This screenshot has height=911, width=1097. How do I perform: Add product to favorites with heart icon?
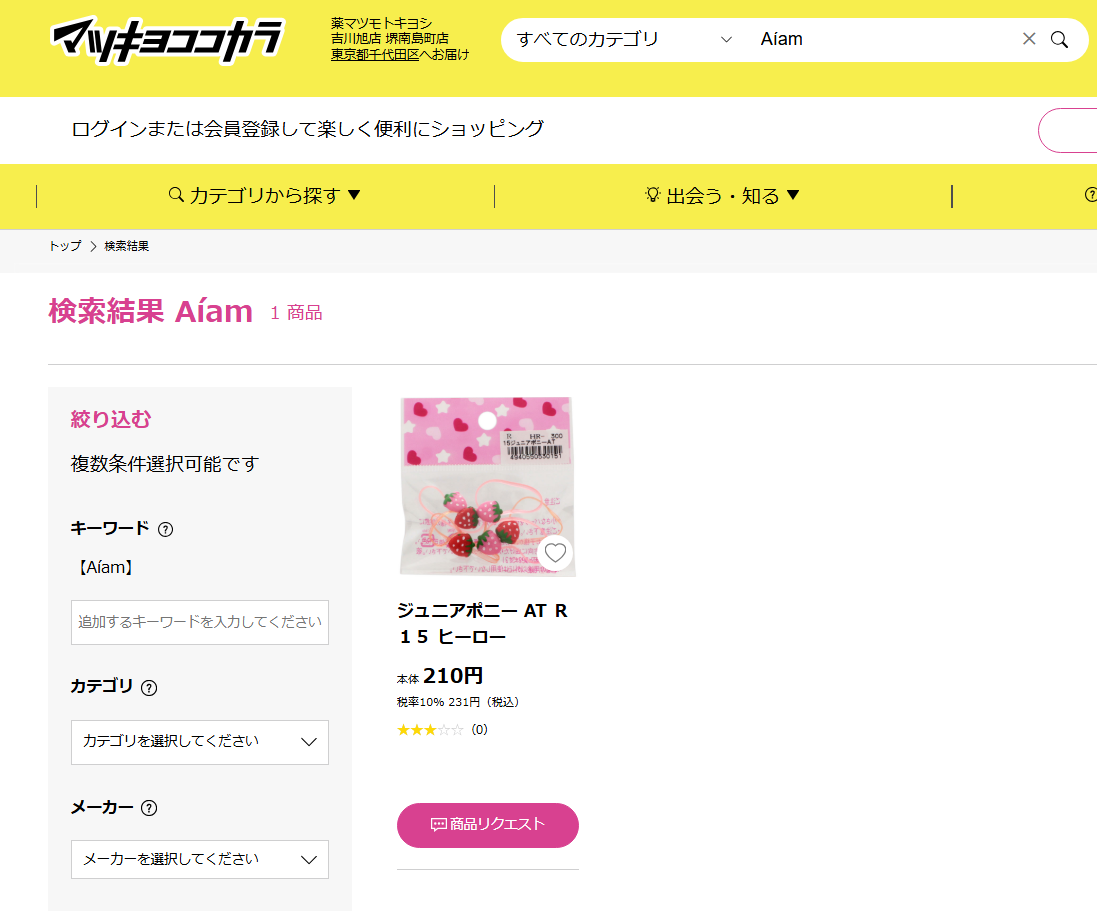(555, 553)
